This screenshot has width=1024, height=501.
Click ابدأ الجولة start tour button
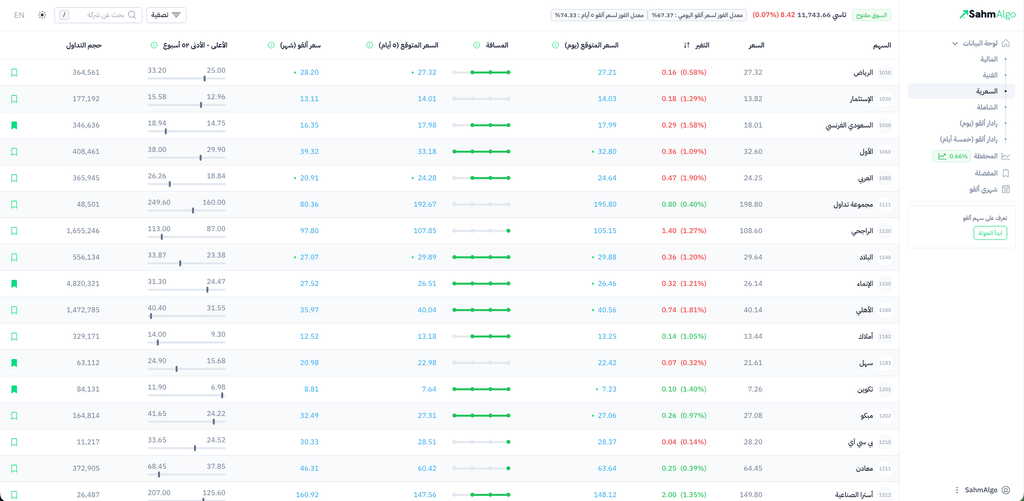coord(990,233)
